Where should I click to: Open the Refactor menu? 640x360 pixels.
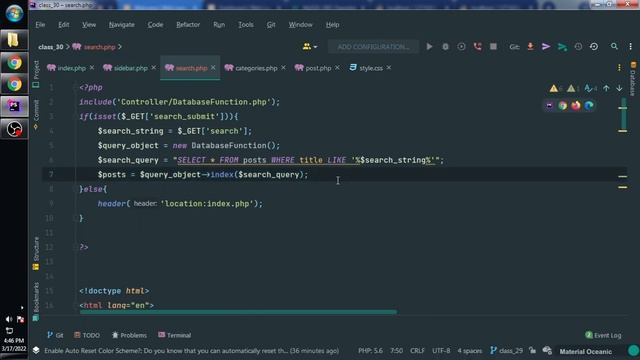188,24
